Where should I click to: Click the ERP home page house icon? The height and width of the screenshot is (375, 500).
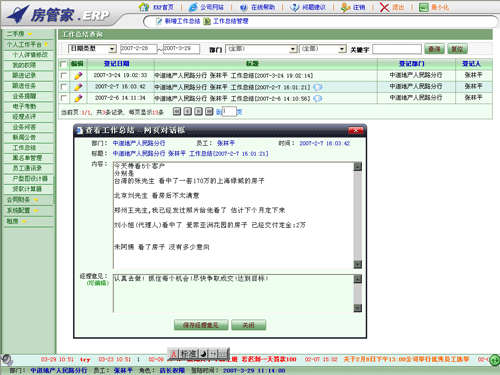(144, 7)
